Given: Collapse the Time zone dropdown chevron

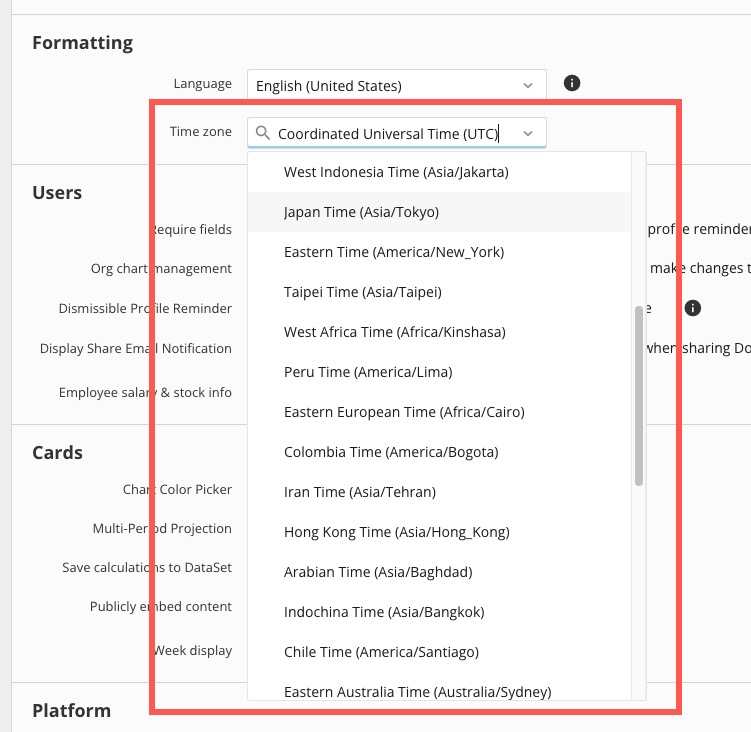Looking at the screenshot, I should (x=528, y=133).
